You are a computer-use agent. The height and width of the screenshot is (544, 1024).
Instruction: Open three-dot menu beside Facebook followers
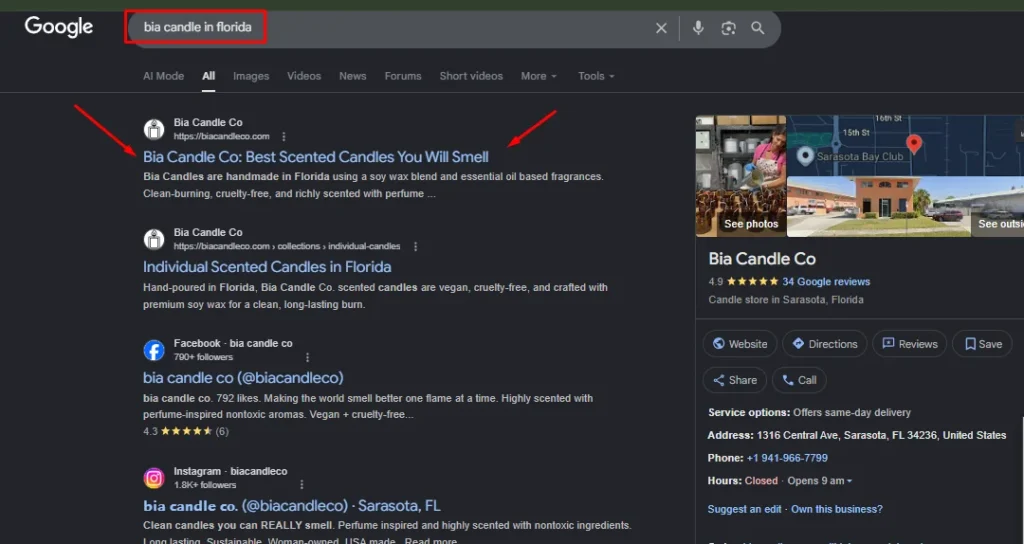pos(308,357)
